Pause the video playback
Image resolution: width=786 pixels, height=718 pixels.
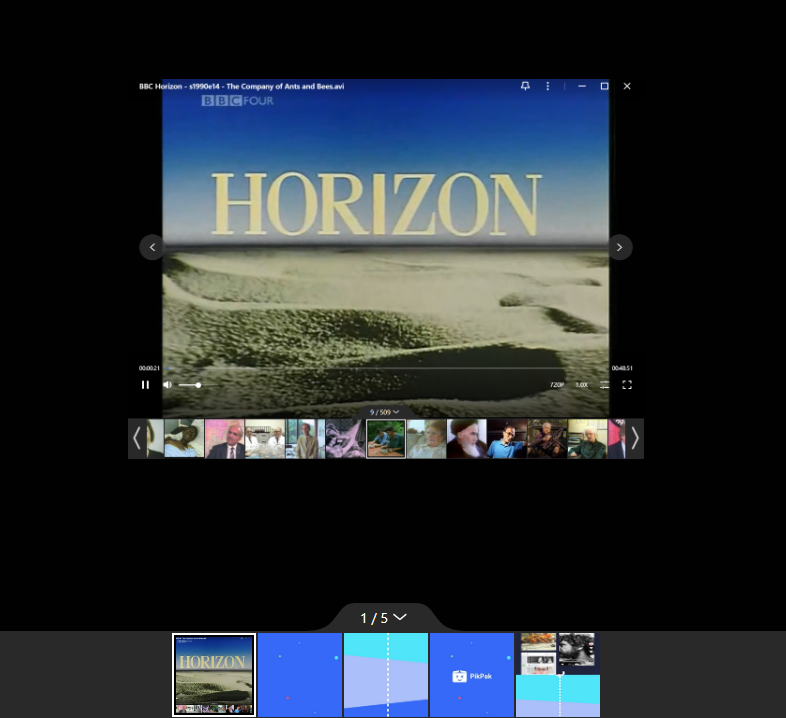145,385
